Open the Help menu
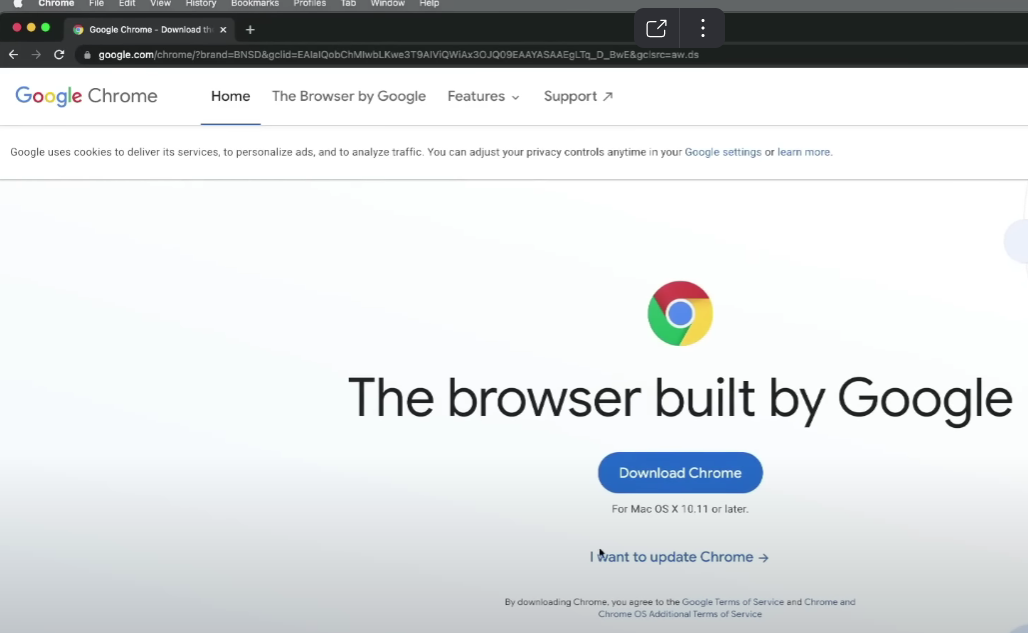1028x633 pixels. [x=429, y=3]
